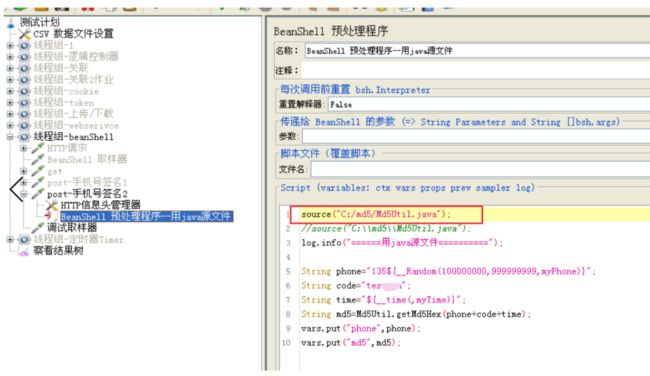Click the BeanShell 预处理程序 panel title
The width and height of the screenshot is (650, 376).
(331, 31)
